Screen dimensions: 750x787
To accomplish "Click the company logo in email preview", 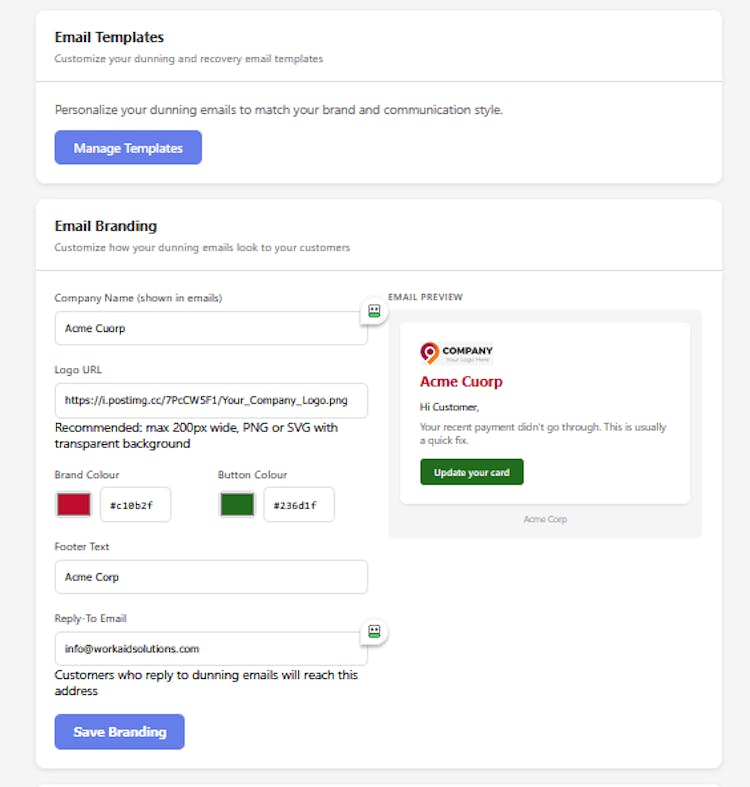I will click(457, 353).
